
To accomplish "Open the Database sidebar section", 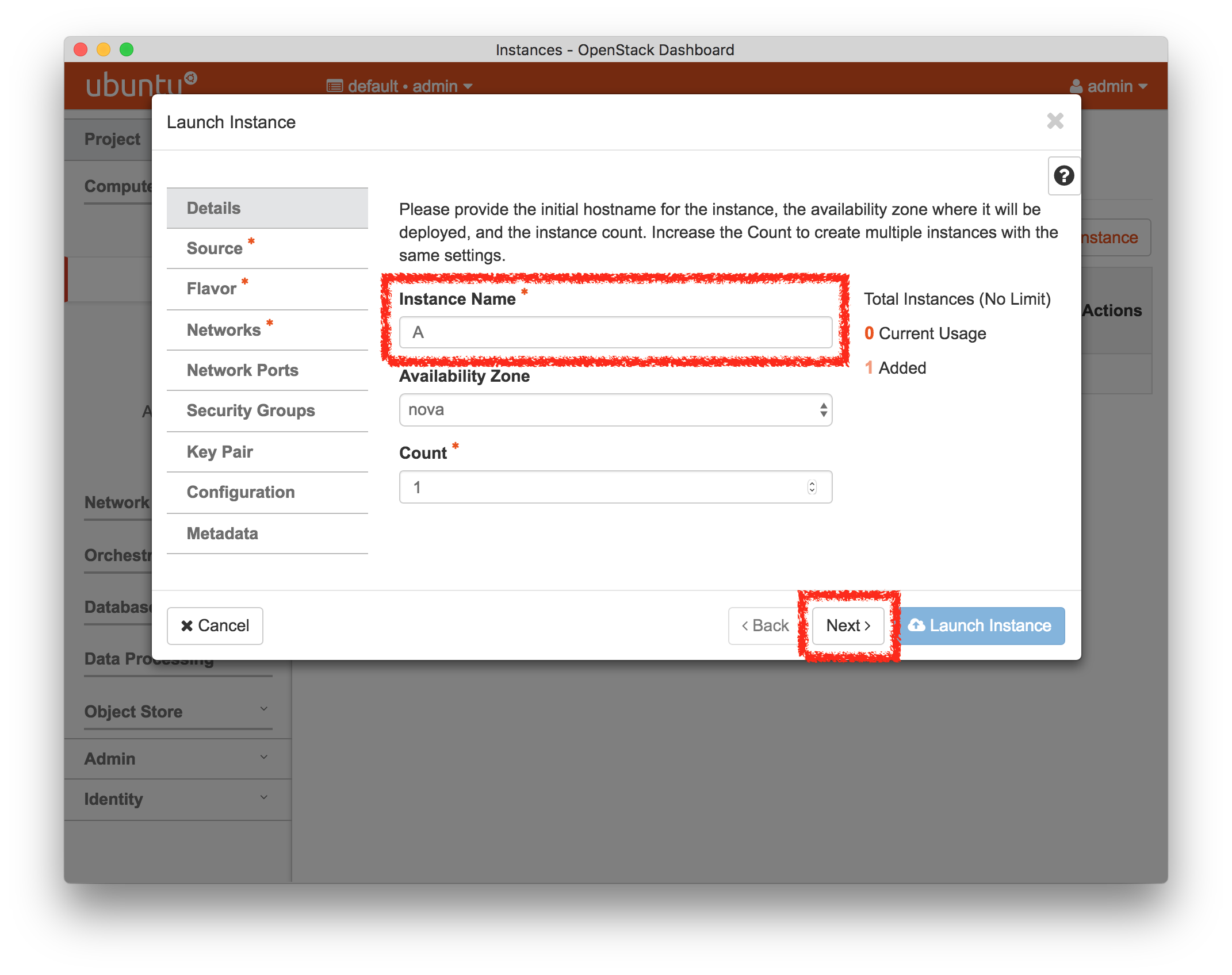I will [118, 607].
